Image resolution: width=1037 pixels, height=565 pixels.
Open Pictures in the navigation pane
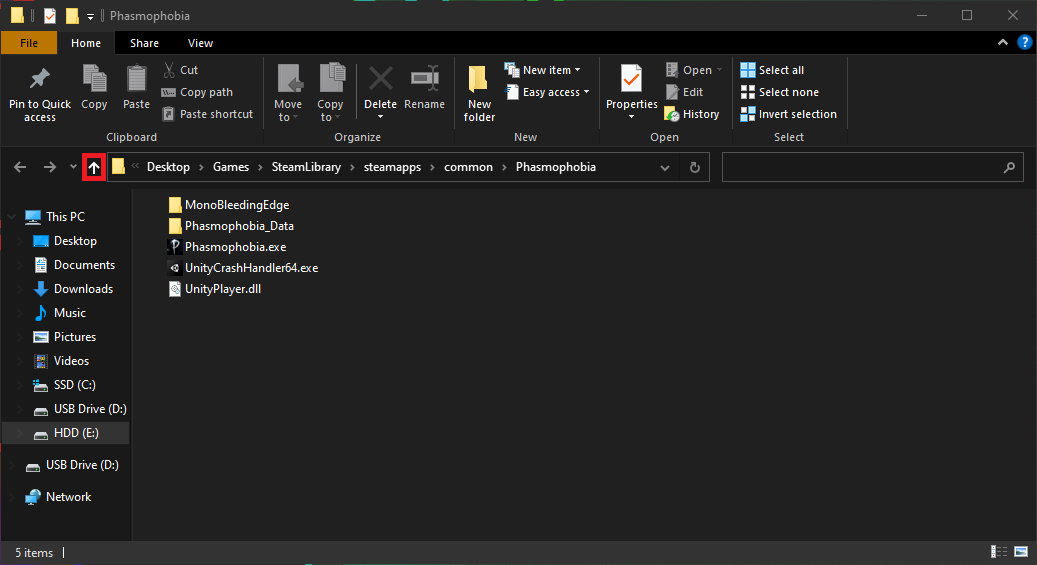pyautogui.click(x=65, y=337)
